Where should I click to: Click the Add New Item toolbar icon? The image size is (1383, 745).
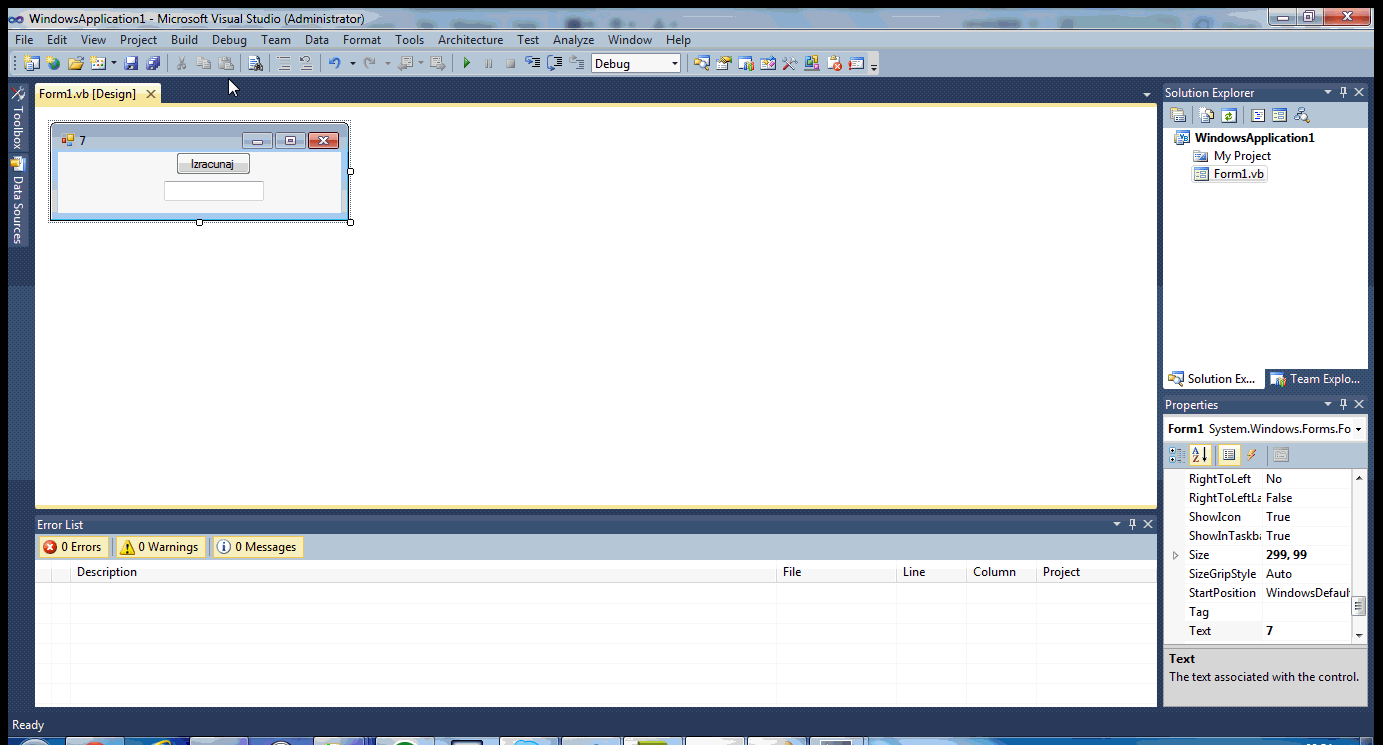coord(98,64)
